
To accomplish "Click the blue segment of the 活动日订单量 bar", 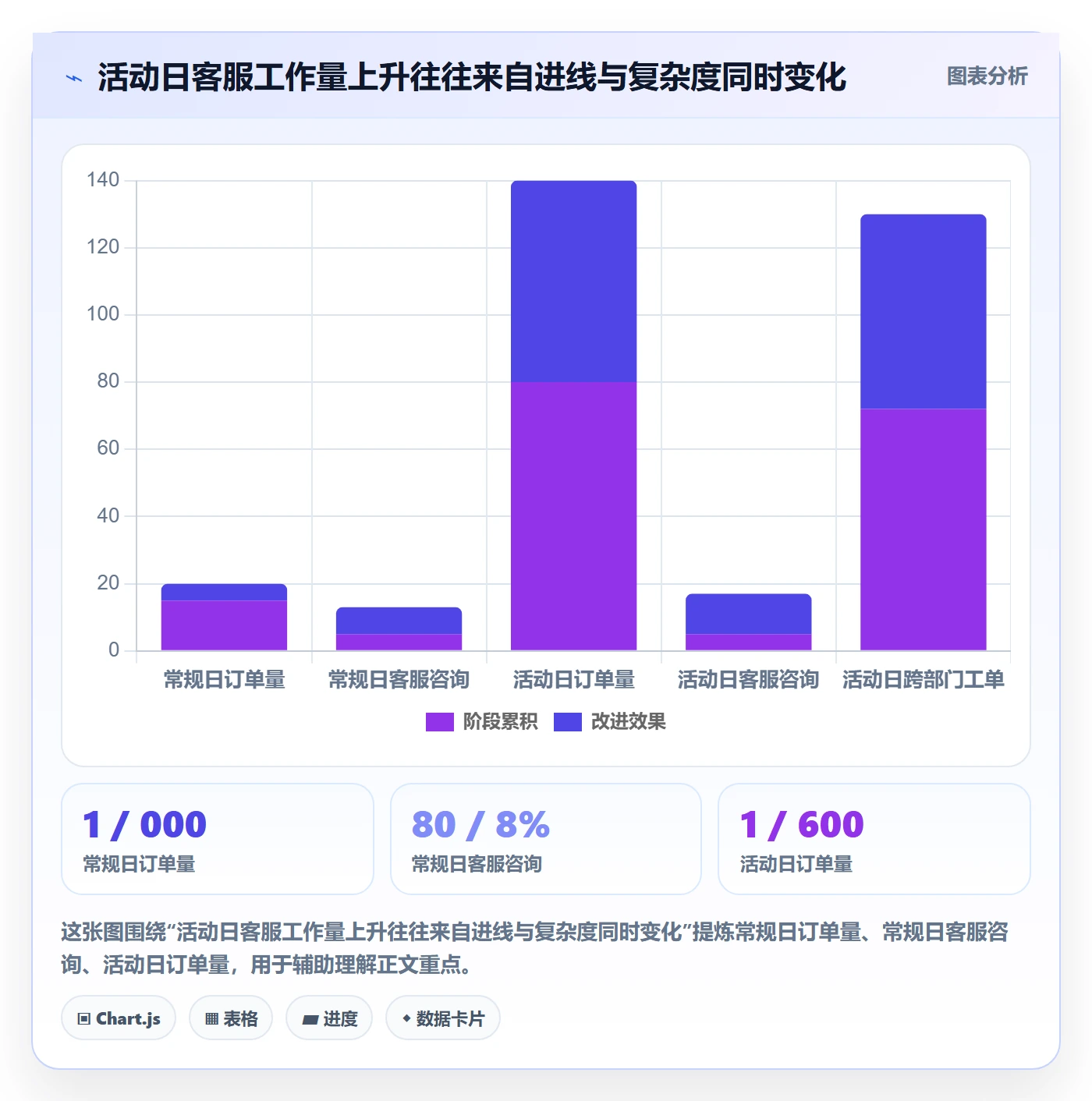I will [x=574, y=281].
